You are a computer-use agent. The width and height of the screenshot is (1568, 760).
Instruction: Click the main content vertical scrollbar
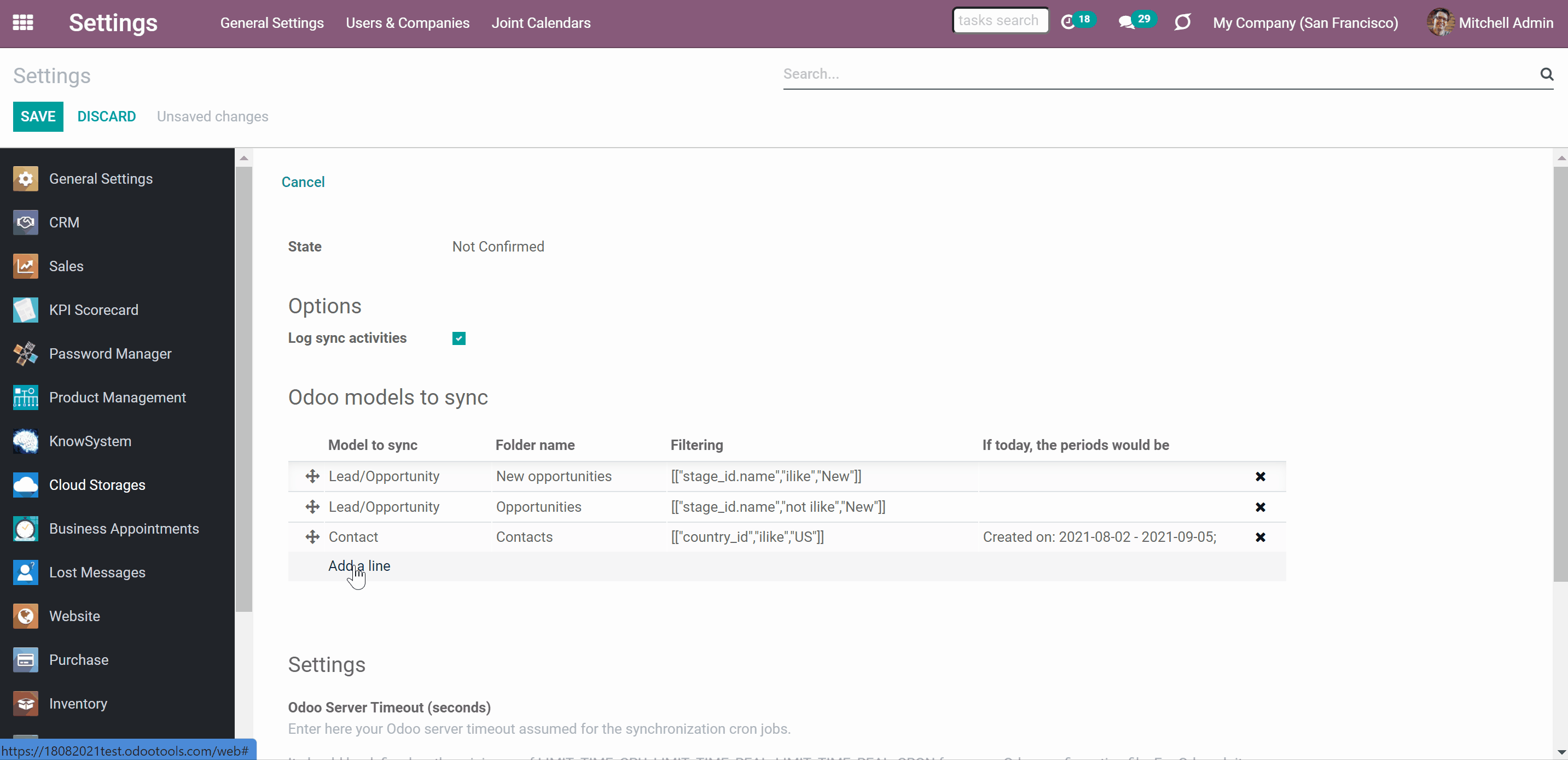click(1560, 374)
